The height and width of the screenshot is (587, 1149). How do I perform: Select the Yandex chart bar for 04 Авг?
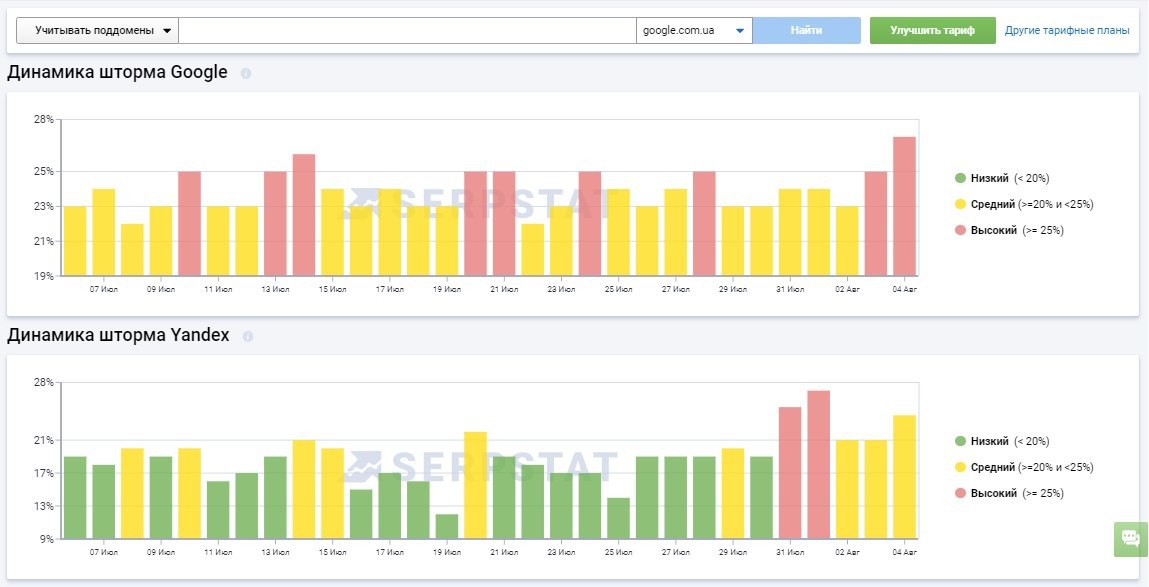click(x=904, y=477)
